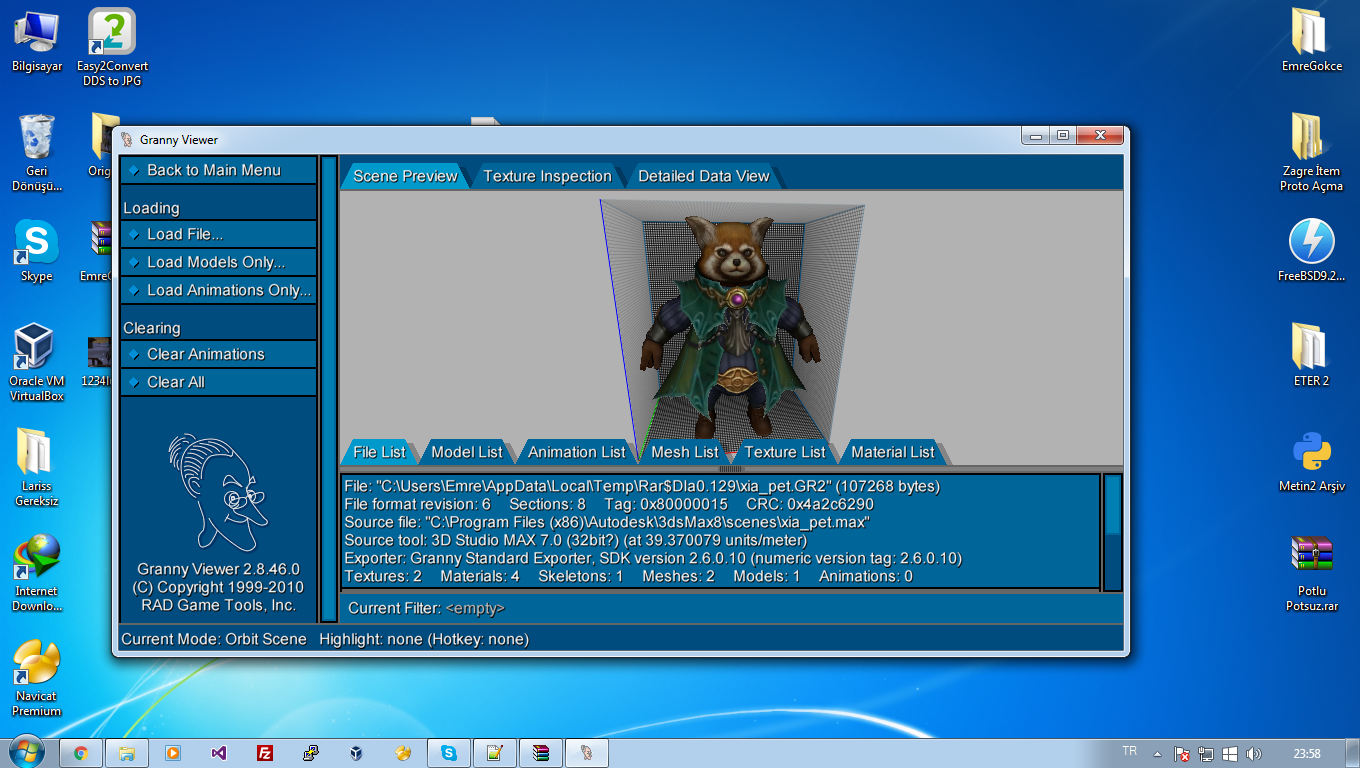Switch to Skype in the taskbar
1360x768 pixels.
pyautogui.click(x=449, y=753)
